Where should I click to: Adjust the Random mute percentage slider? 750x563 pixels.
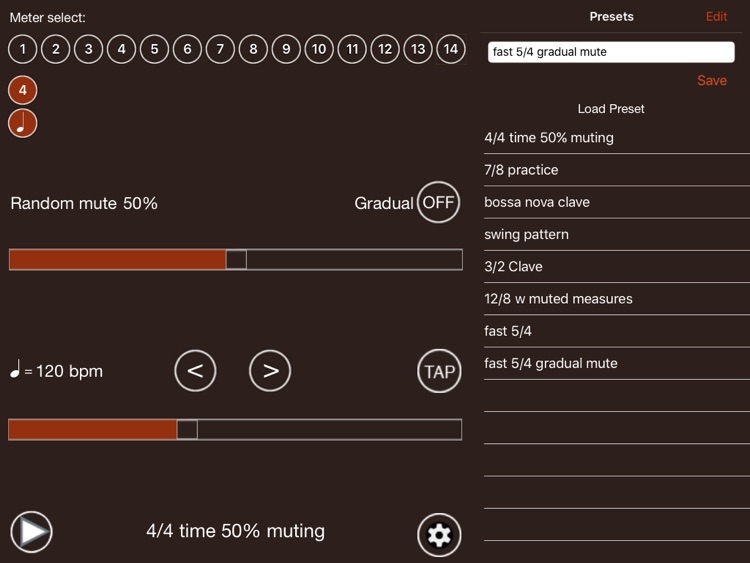click(x=236, y=260)
